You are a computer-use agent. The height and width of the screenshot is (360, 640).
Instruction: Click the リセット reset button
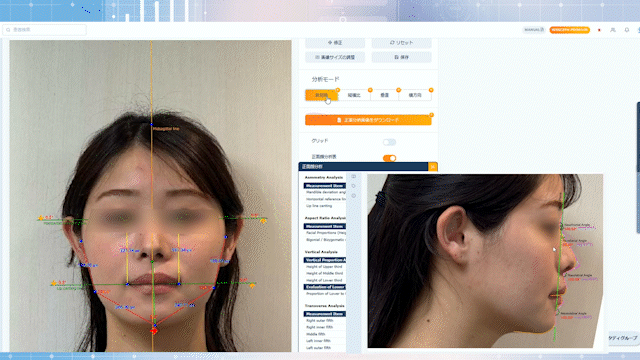pos(401,43)
